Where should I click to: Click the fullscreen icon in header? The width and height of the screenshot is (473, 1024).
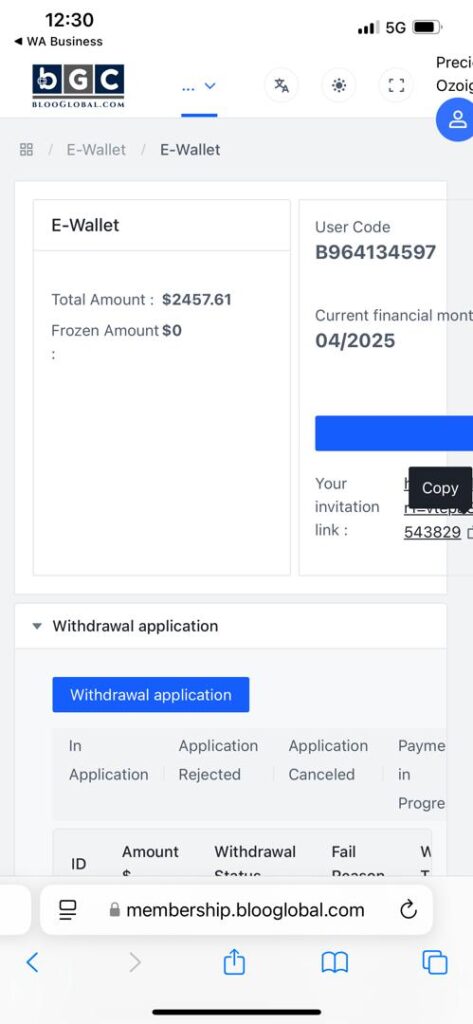click(x=396, y=86)
